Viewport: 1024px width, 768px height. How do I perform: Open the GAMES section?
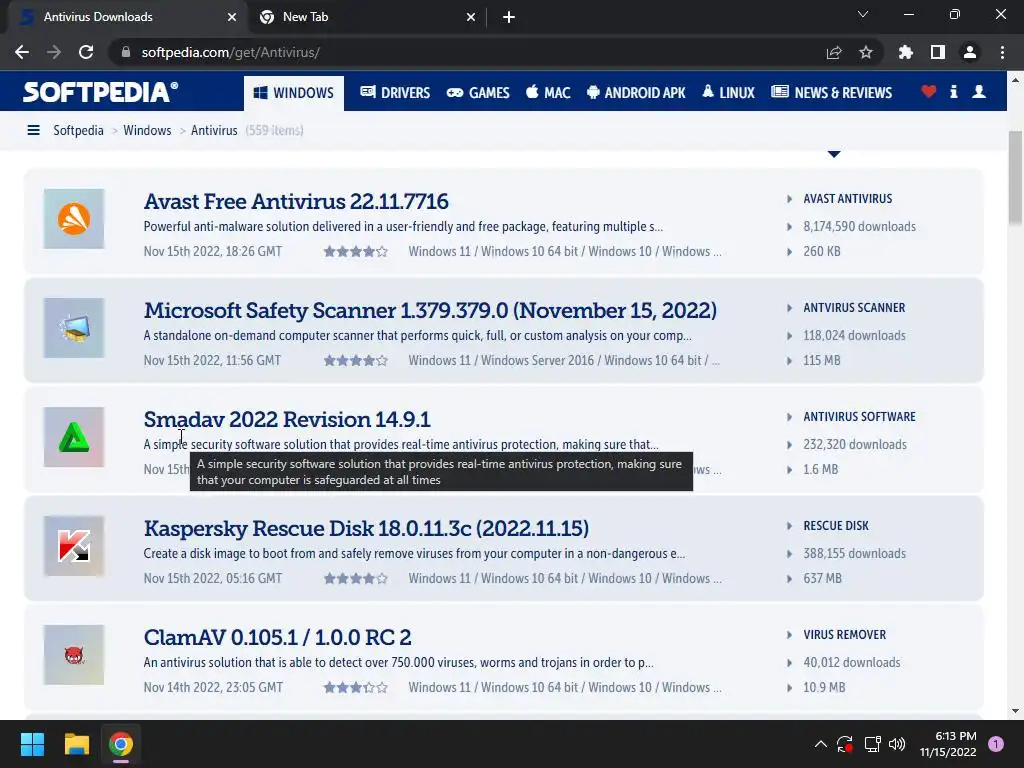click(478, 93)
